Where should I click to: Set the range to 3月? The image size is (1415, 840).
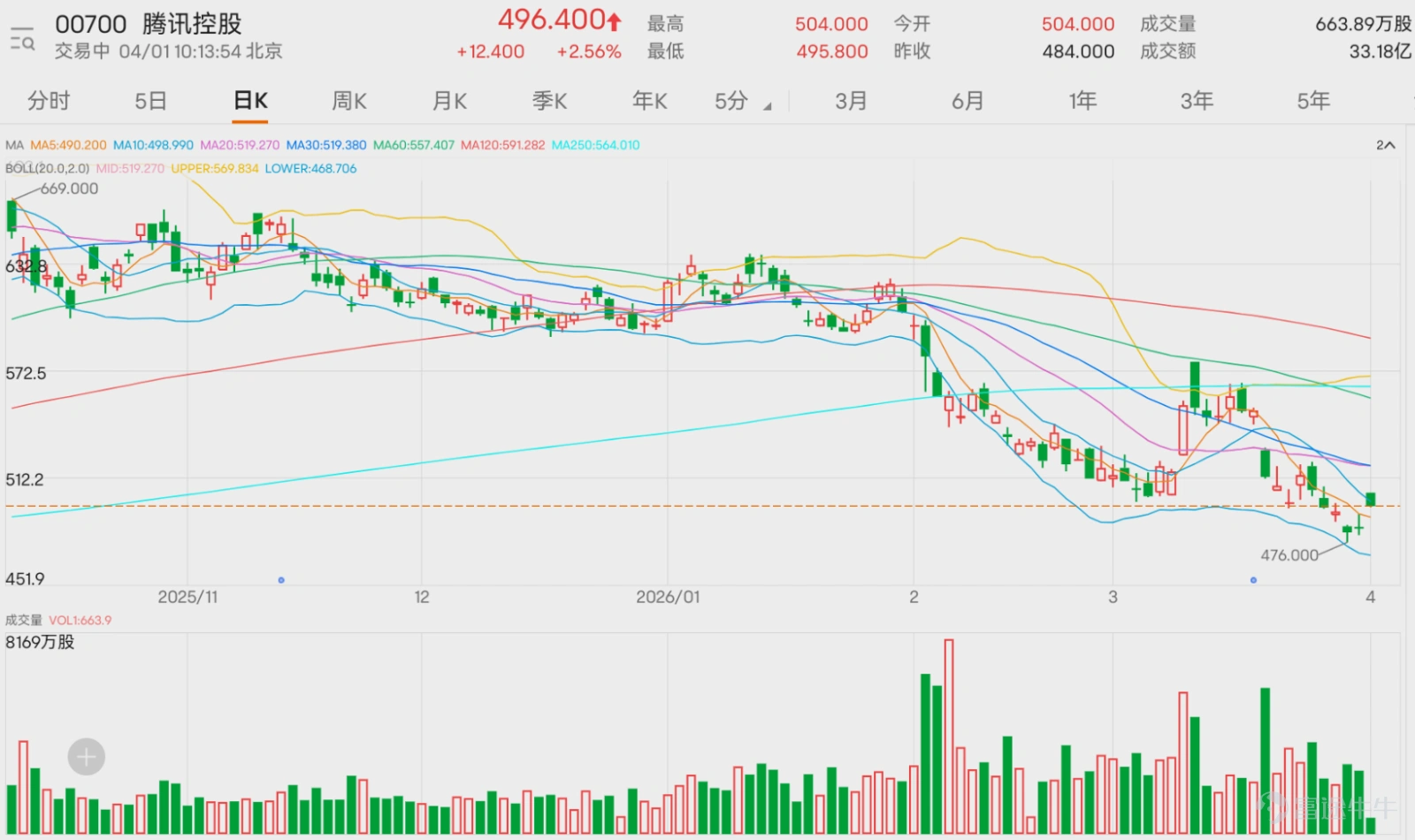[851, 101]
